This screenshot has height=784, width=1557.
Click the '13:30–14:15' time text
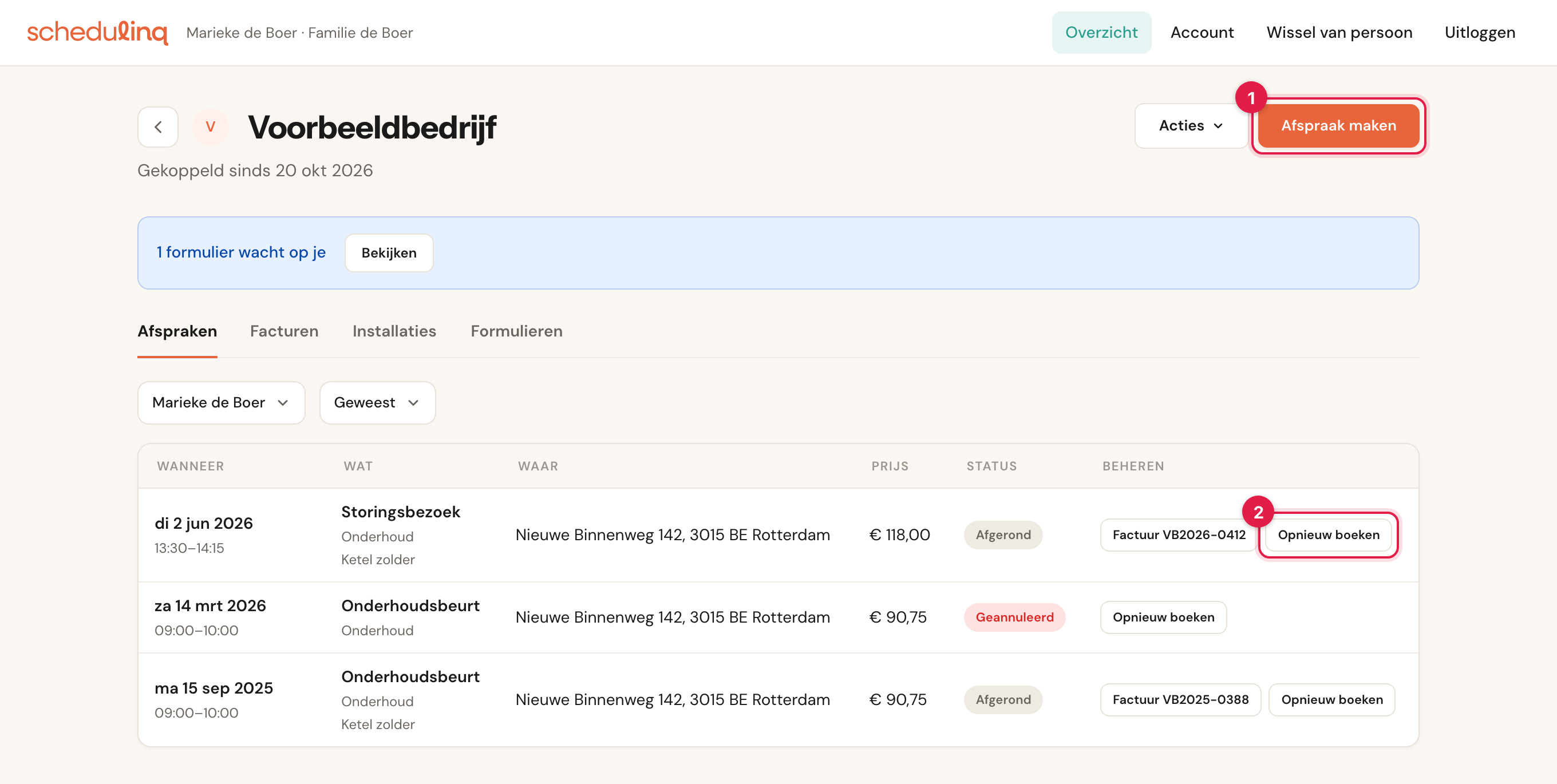click(x=189, y=548)
